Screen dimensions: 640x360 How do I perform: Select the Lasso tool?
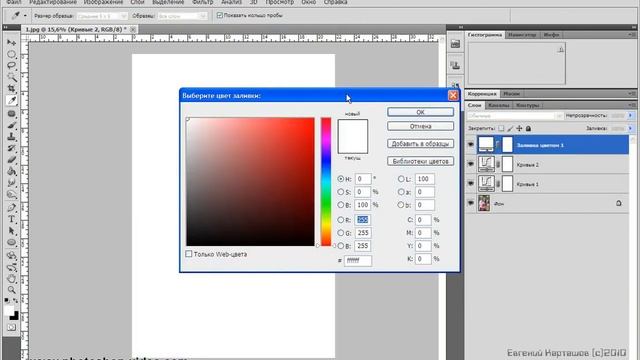click(11, 65)
